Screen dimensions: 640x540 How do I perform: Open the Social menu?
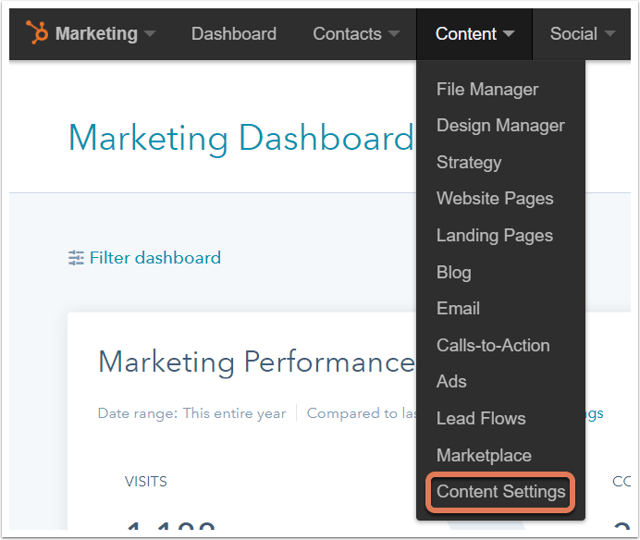pos(573,34)
